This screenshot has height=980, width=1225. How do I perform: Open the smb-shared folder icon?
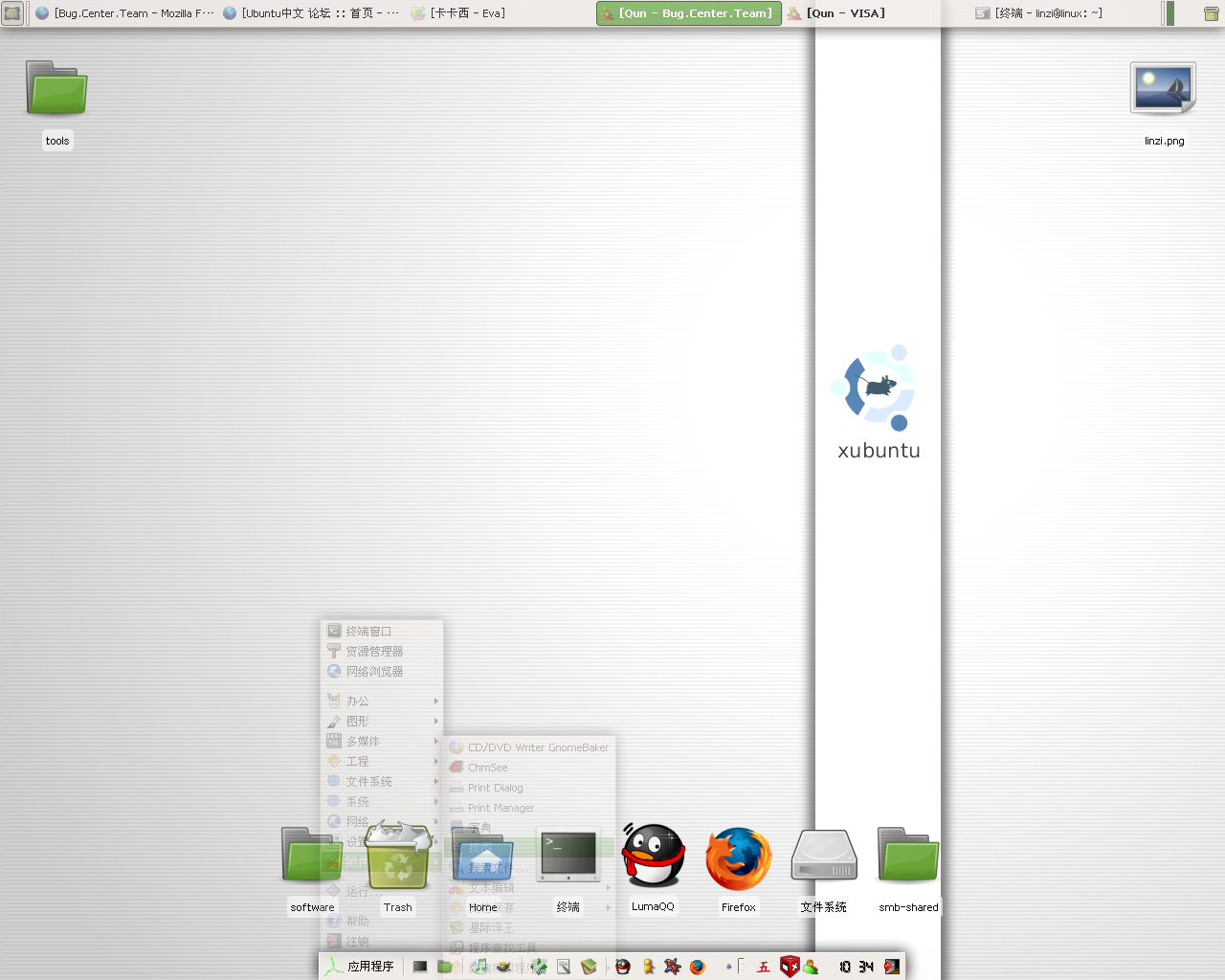(x=908, y=855)
